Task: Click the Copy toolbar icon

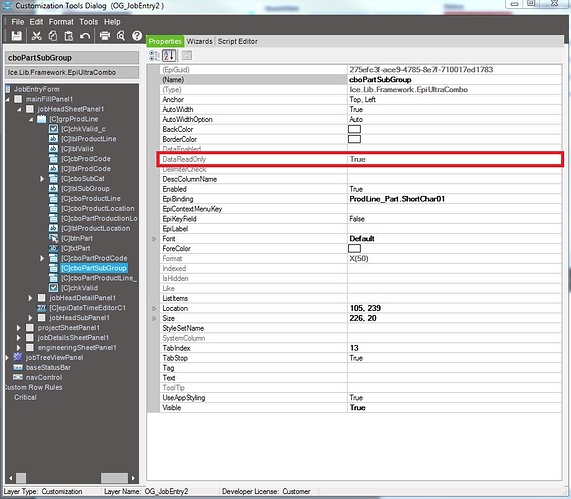Action: point(52,36)
